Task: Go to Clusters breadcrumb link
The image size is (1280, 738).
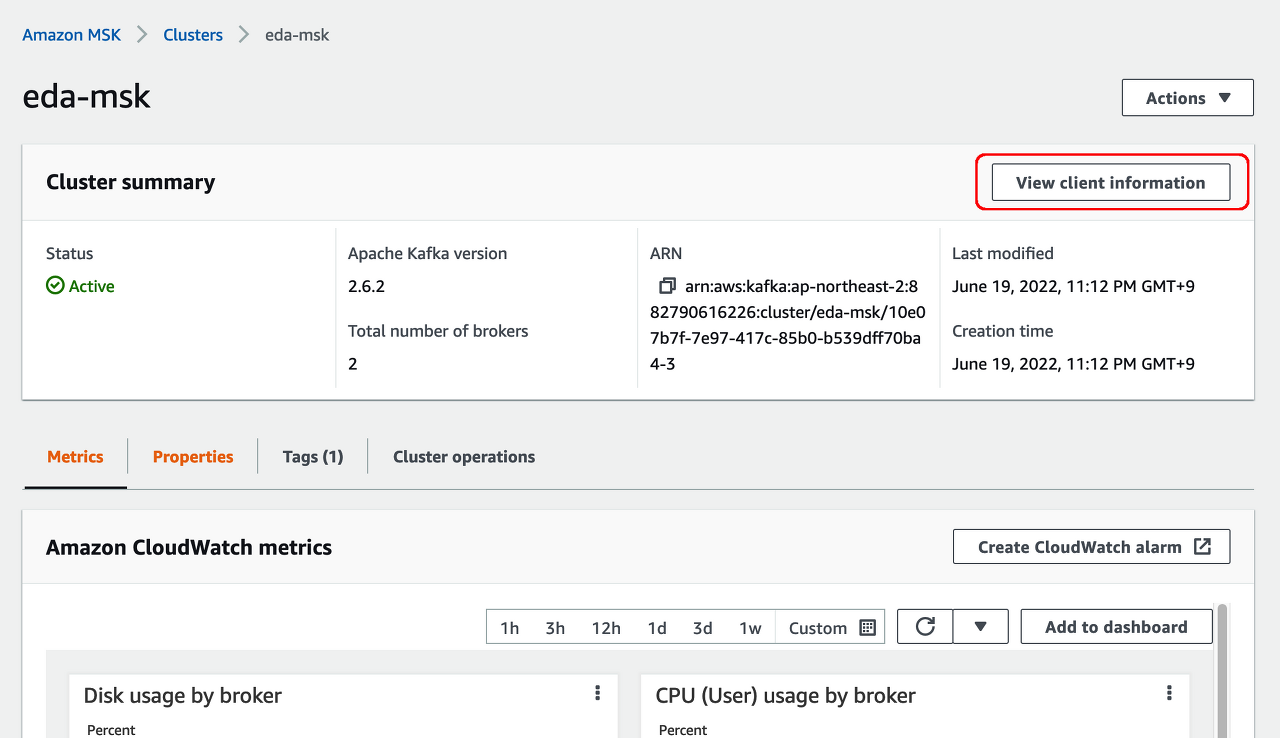Action: coord(193,35)
